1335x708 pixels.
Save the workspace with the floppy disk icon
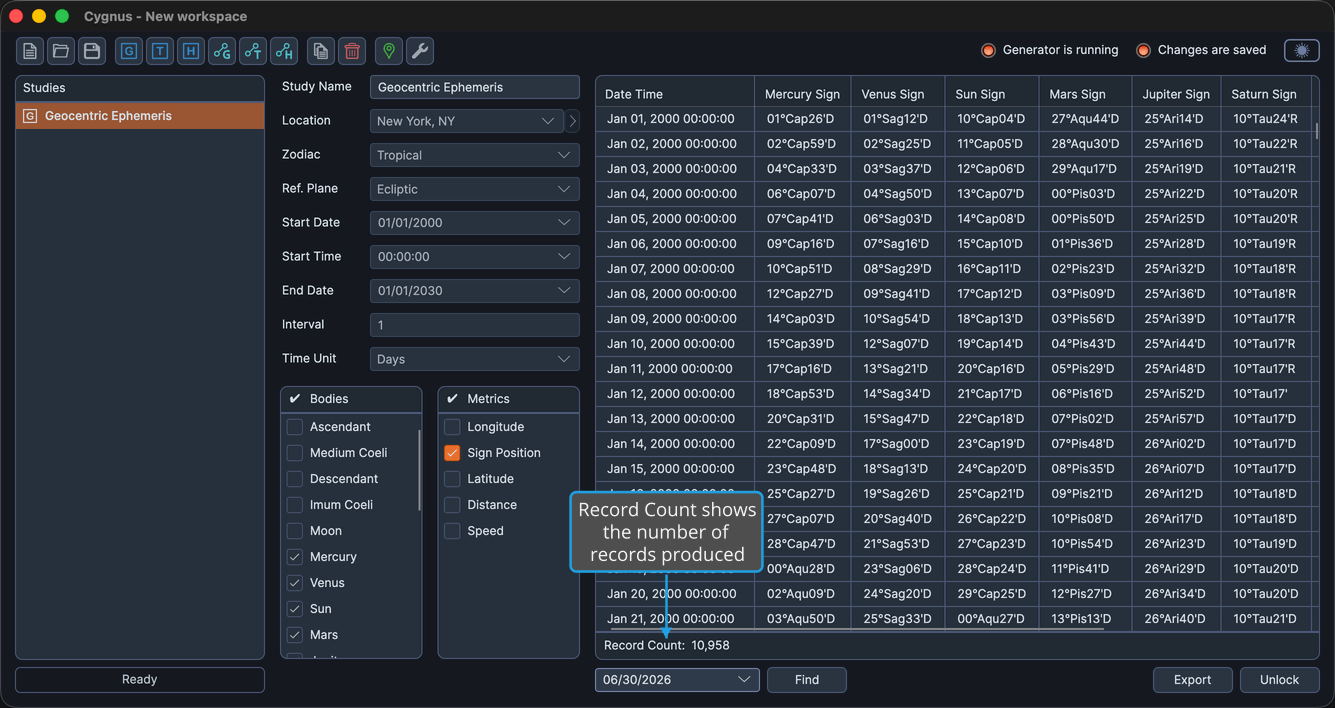[92, 51]
